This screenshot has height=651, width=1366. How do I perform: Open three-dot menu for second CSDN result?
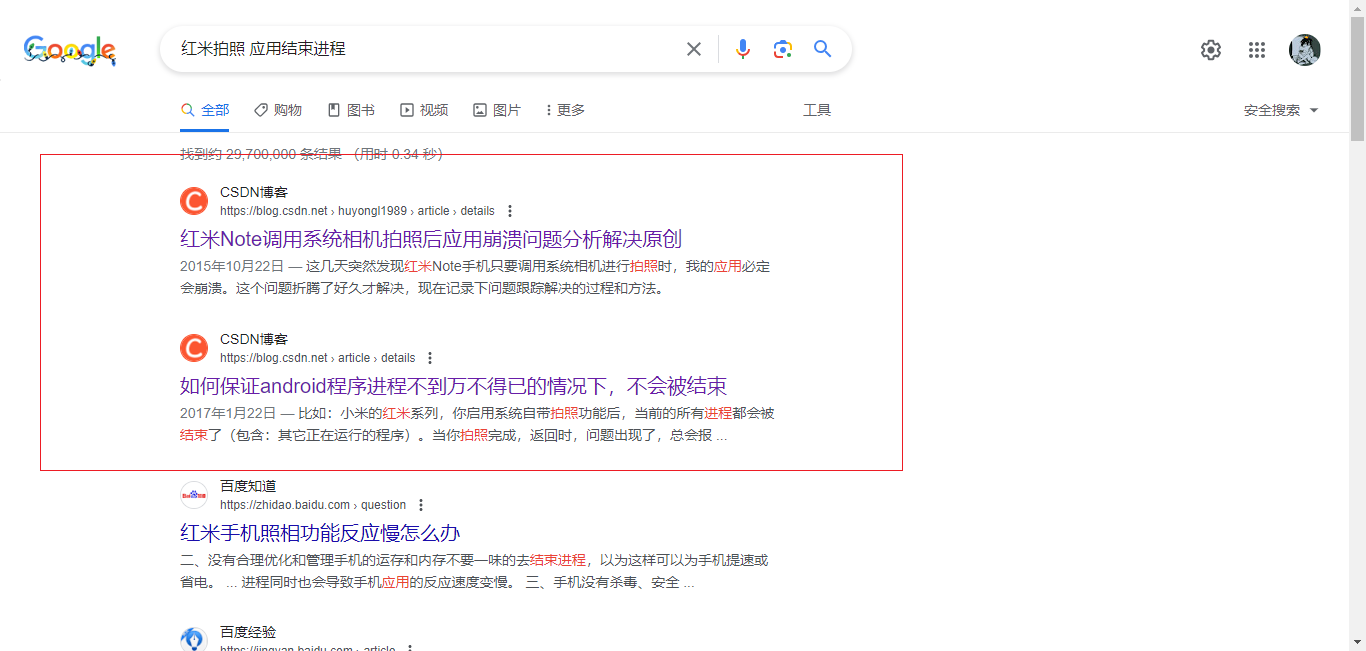pyautogui.click(x=430, y=358)
